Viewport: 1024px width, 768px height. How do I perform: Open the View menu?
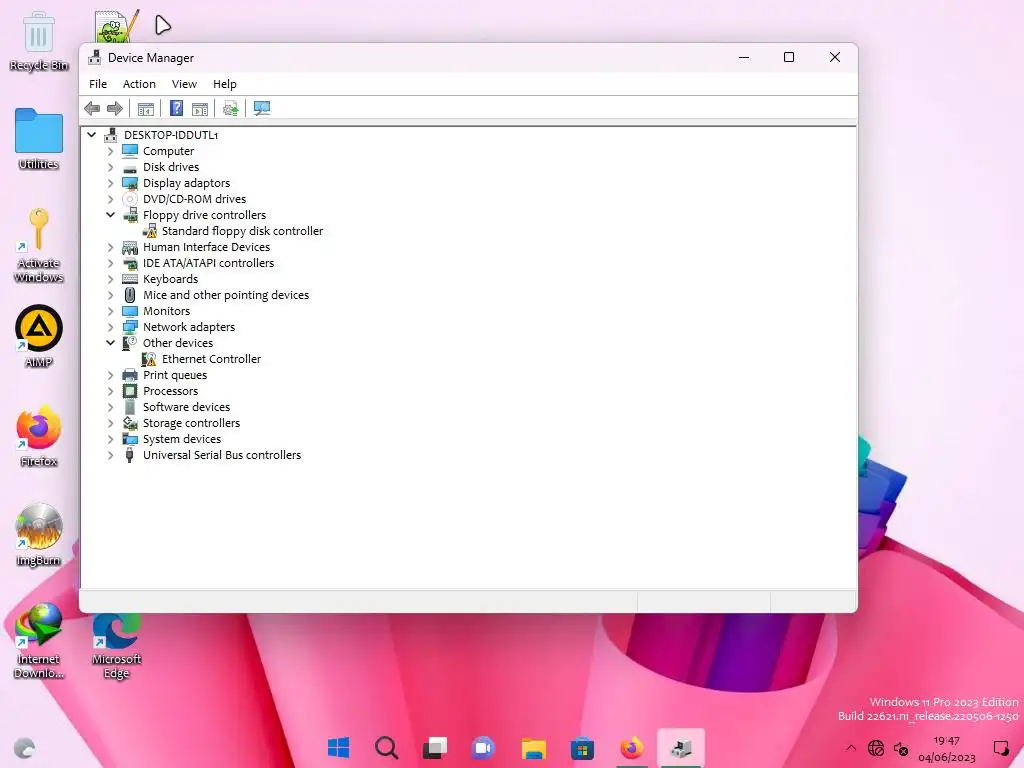(x=184, y=84)
